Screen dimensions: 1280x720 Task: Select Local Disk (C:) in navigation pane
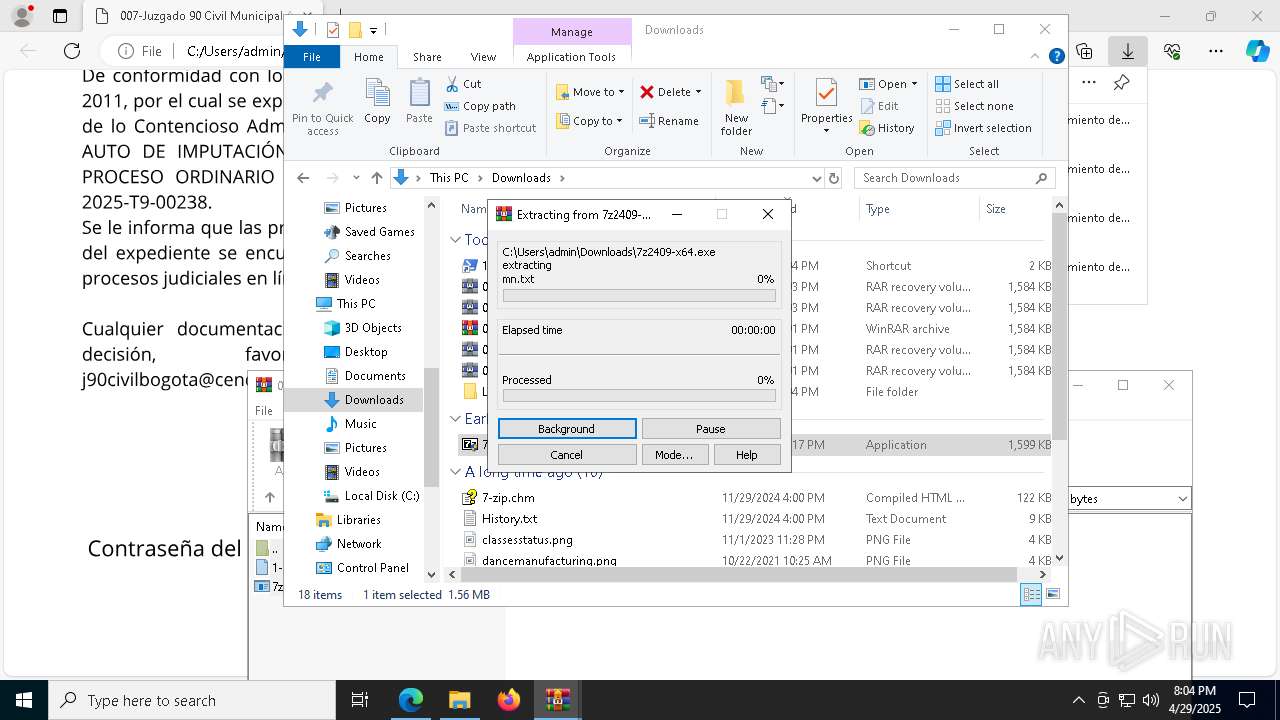pyautogui.click(x=371, y=496)
